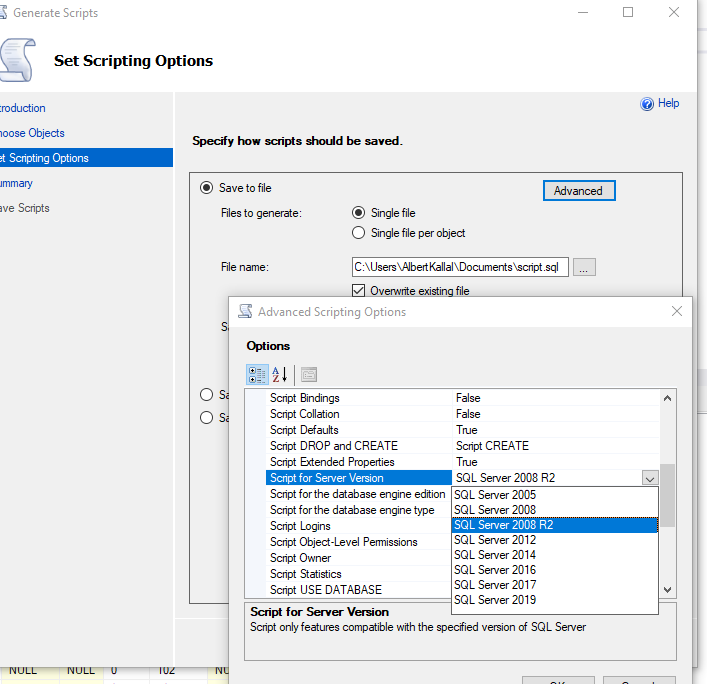Select the Script Statistics property row
The width and height of the screenshot is (707, 684).
click(x=358, y=574)
